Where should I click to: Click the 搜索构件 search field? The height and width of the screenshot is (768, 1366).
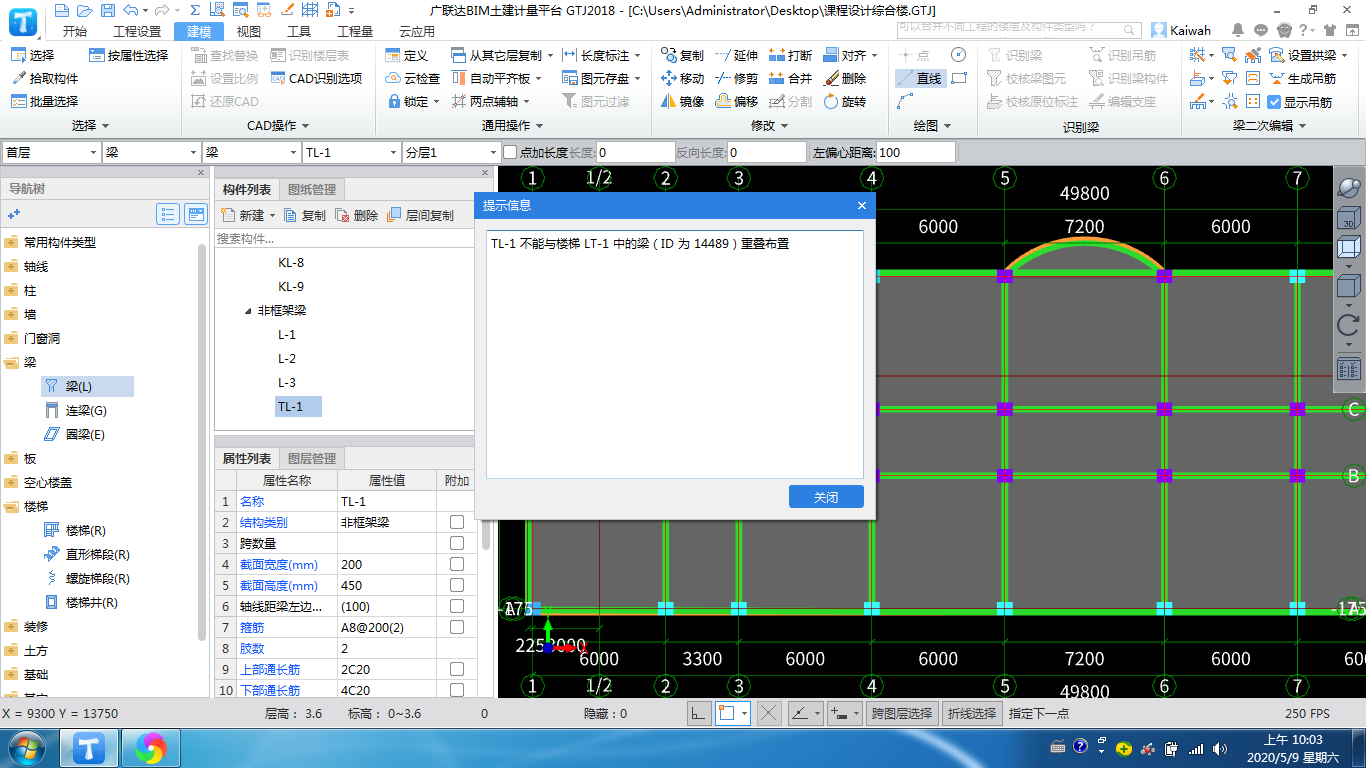[x=345, y=238]
